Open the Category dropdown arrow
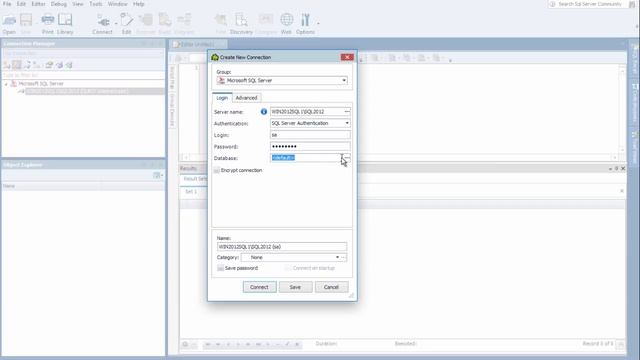This screenshot has width=640, height=360. point(337,257)
